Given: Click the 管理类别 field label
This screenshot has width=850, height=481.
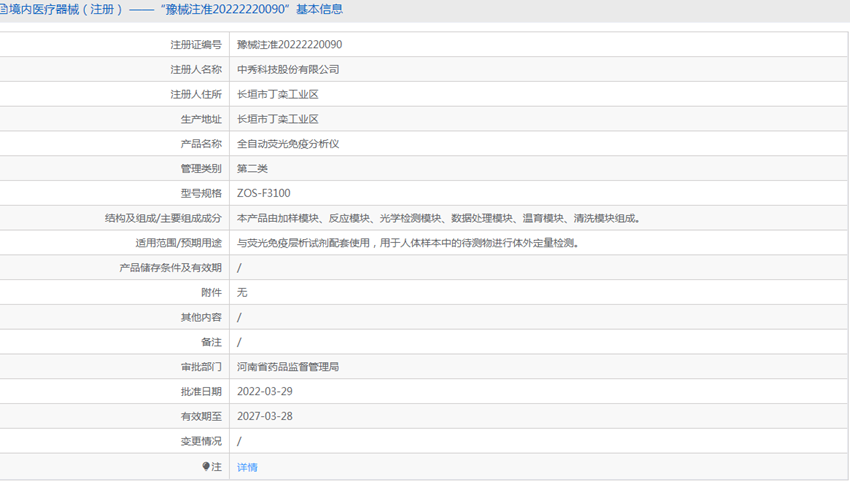Looking at the screenshot, I should (201, 169).
